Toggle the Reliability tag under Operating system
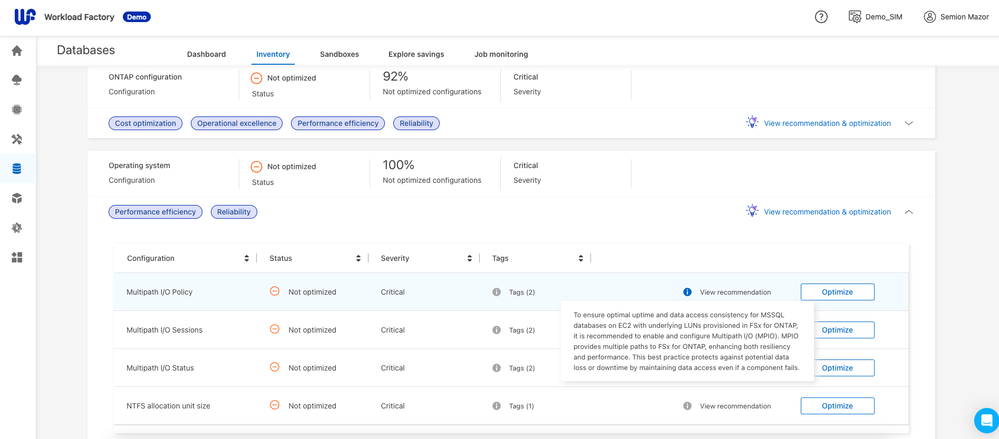The image size is (999, 439). (234, 212)
